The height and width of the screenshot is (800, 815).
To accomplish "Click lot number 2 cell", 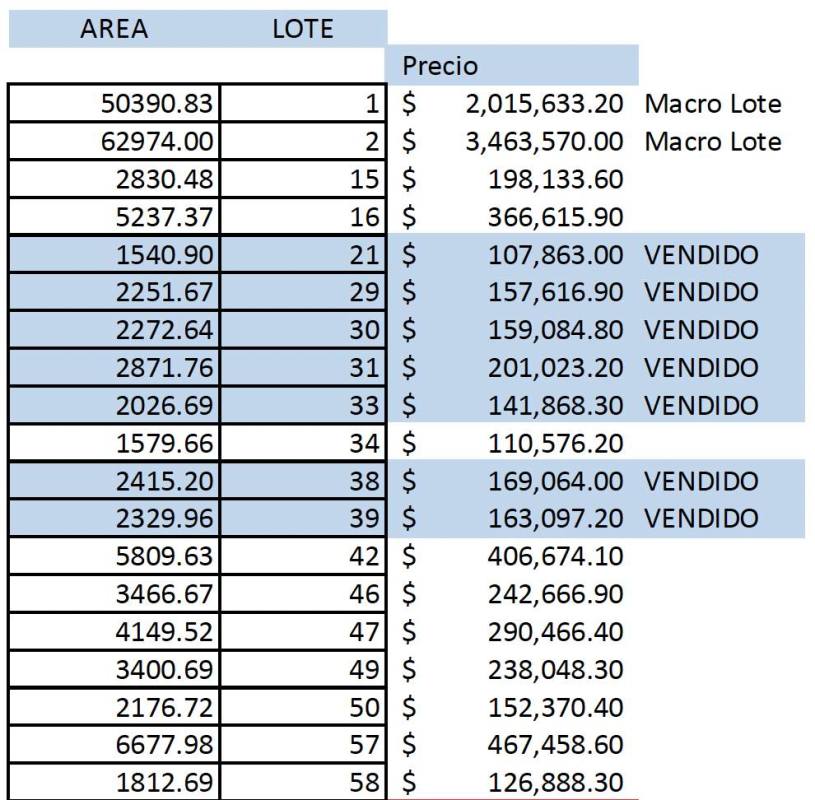I will 303,142.
